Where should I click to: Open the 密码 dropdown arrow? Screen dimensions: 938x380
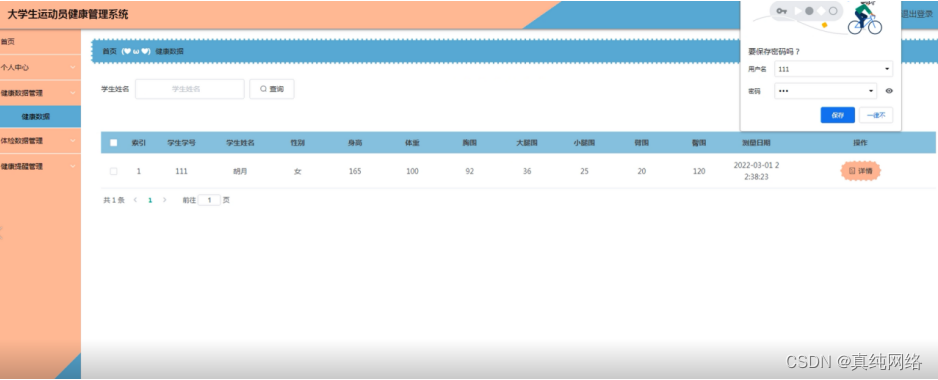click(x=872, y=91)
